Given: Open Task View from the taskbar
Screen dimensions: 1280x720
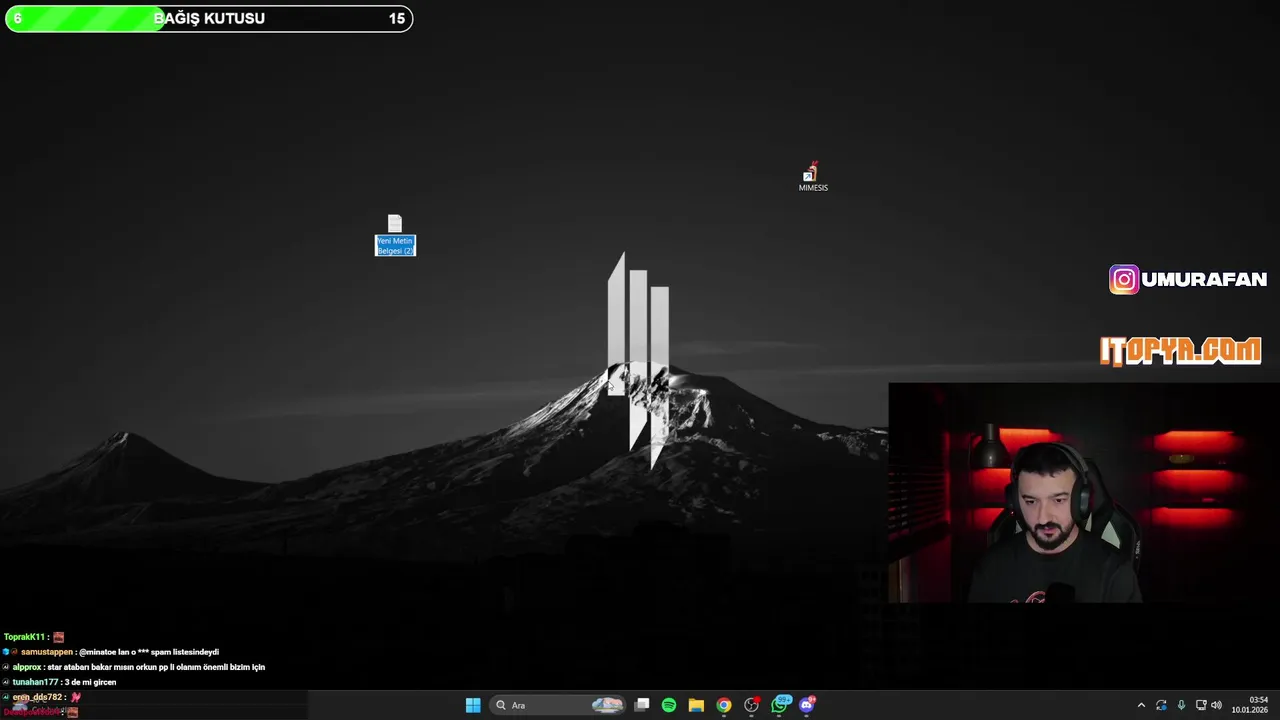Looking at the screenshot, I should 642,705.
